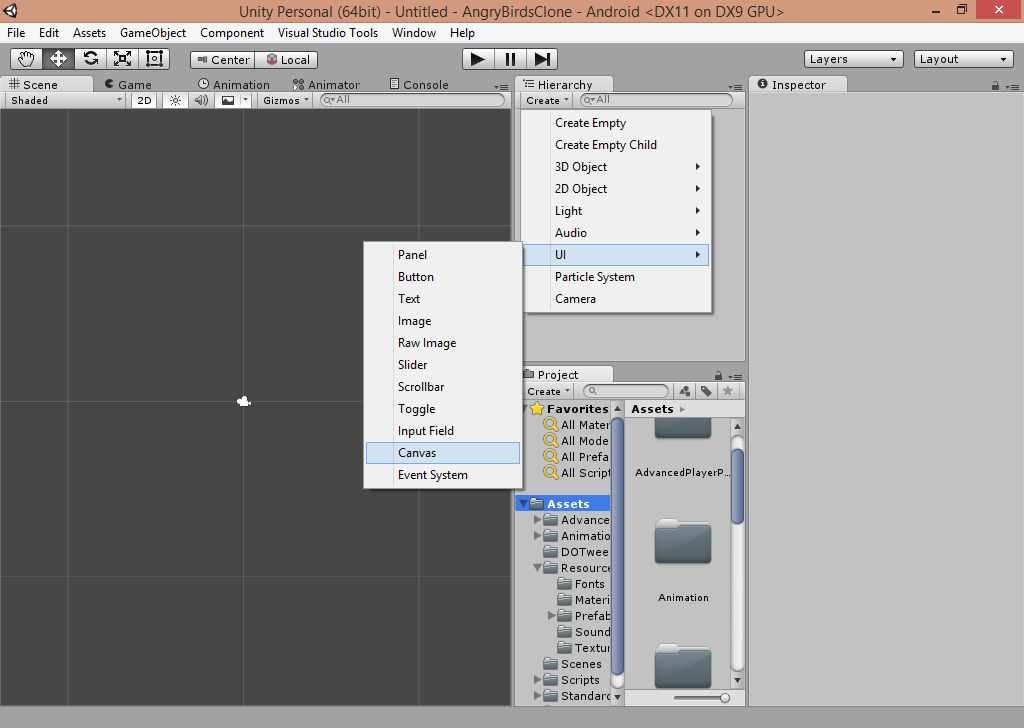Select Particle System menu entry

click(616, 277)
